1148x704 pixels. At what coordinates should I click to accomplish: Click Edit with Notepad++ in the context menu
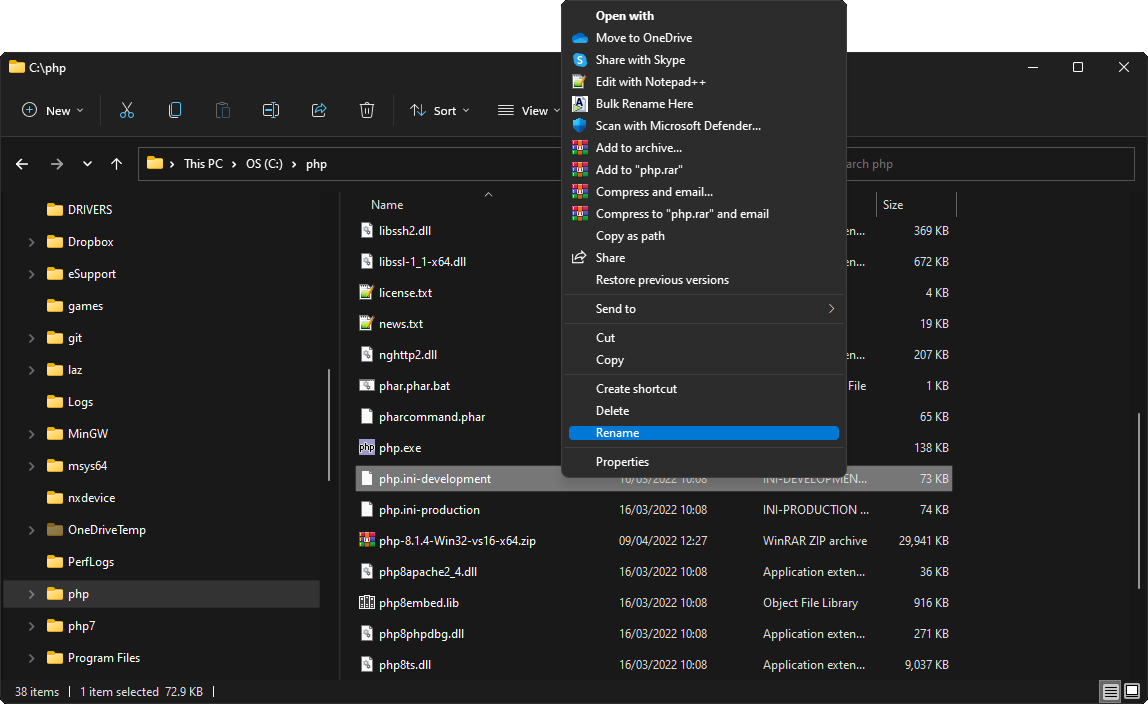pyautogui.click(x=704, y=82)
